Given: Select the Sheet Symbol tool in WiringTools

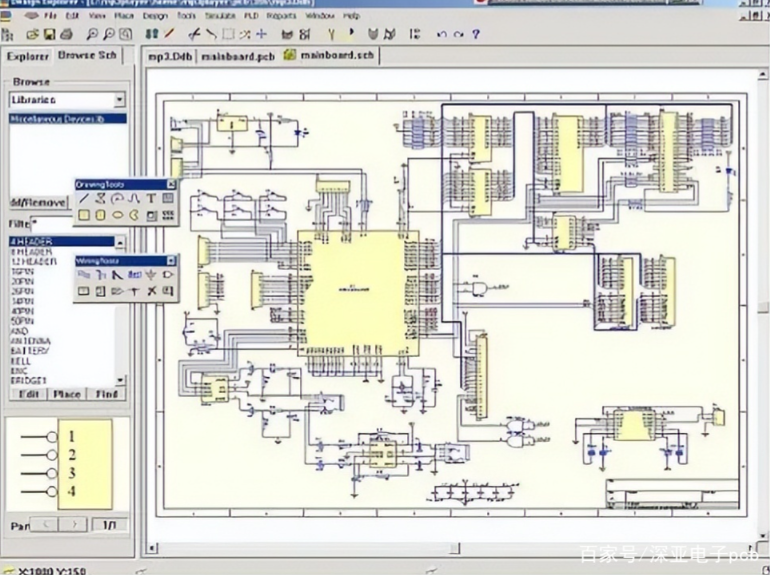Looking at the screenshot, I should click(84, 291).
